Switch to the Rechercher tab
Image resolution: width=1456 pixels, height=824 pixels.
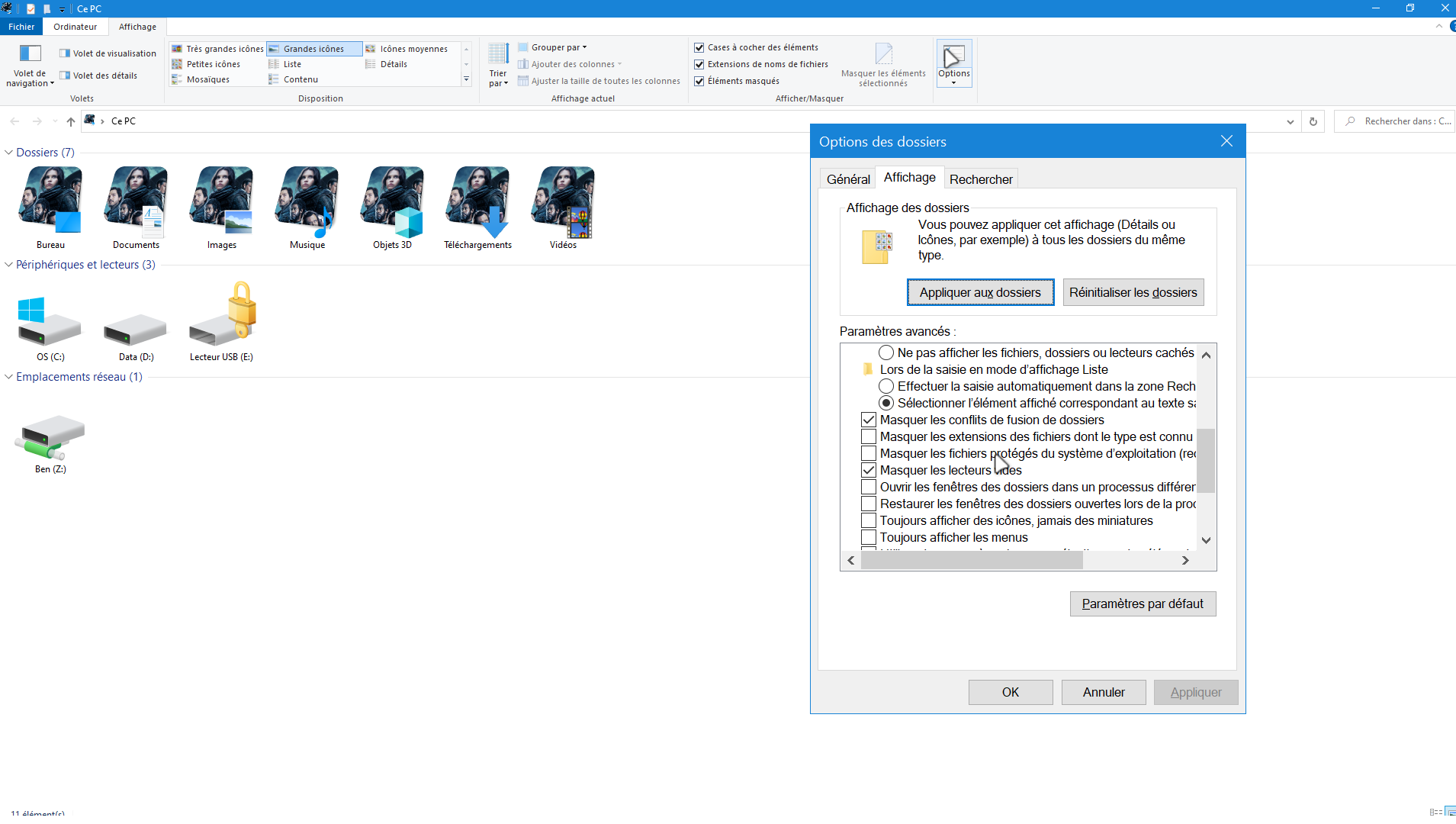pos(980,179)
